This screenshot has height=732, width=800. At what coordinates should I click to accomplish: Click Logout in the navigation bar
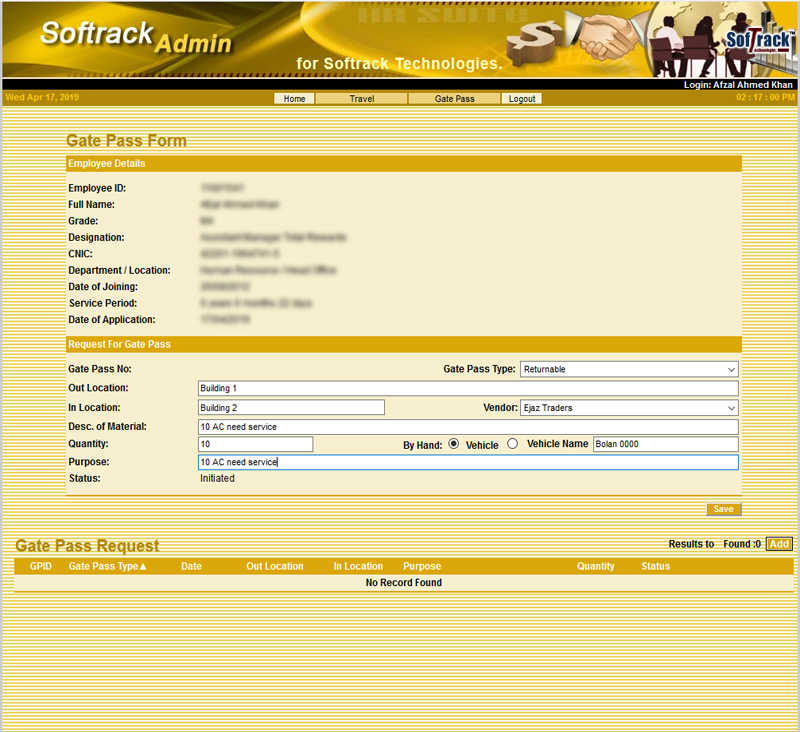tap(521, 99)
